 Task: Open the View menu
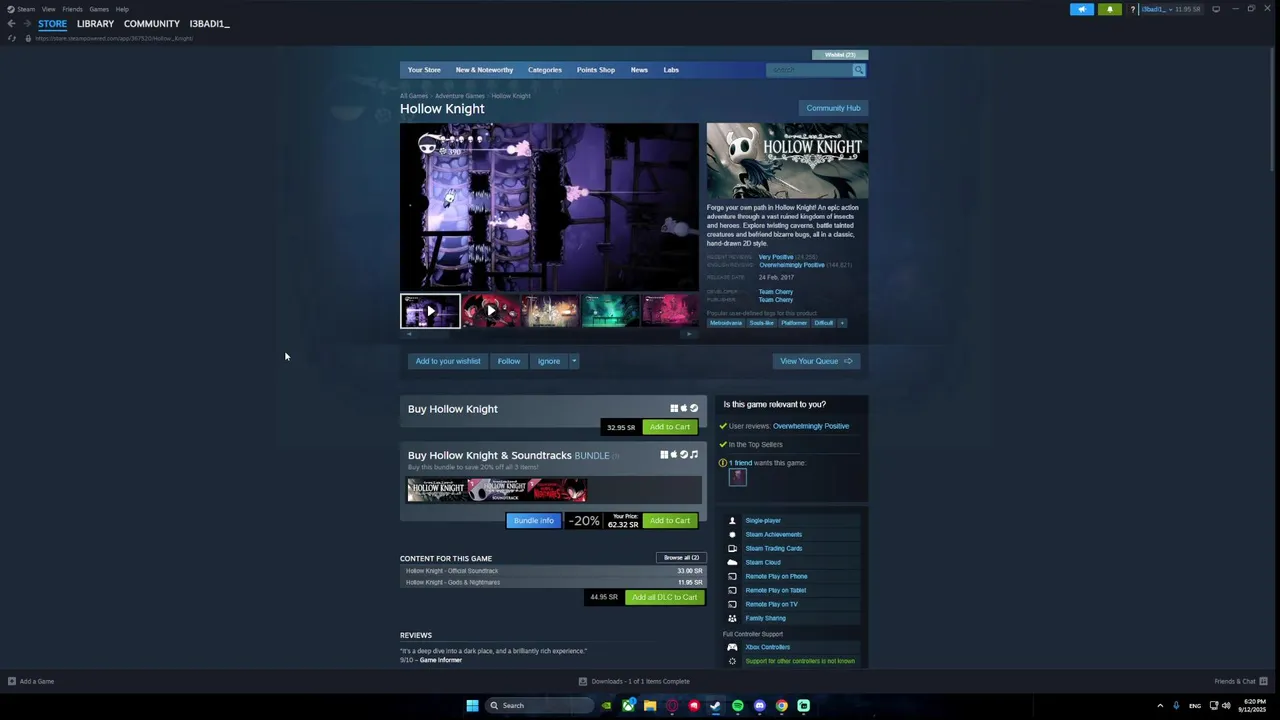tap(48, 9)
